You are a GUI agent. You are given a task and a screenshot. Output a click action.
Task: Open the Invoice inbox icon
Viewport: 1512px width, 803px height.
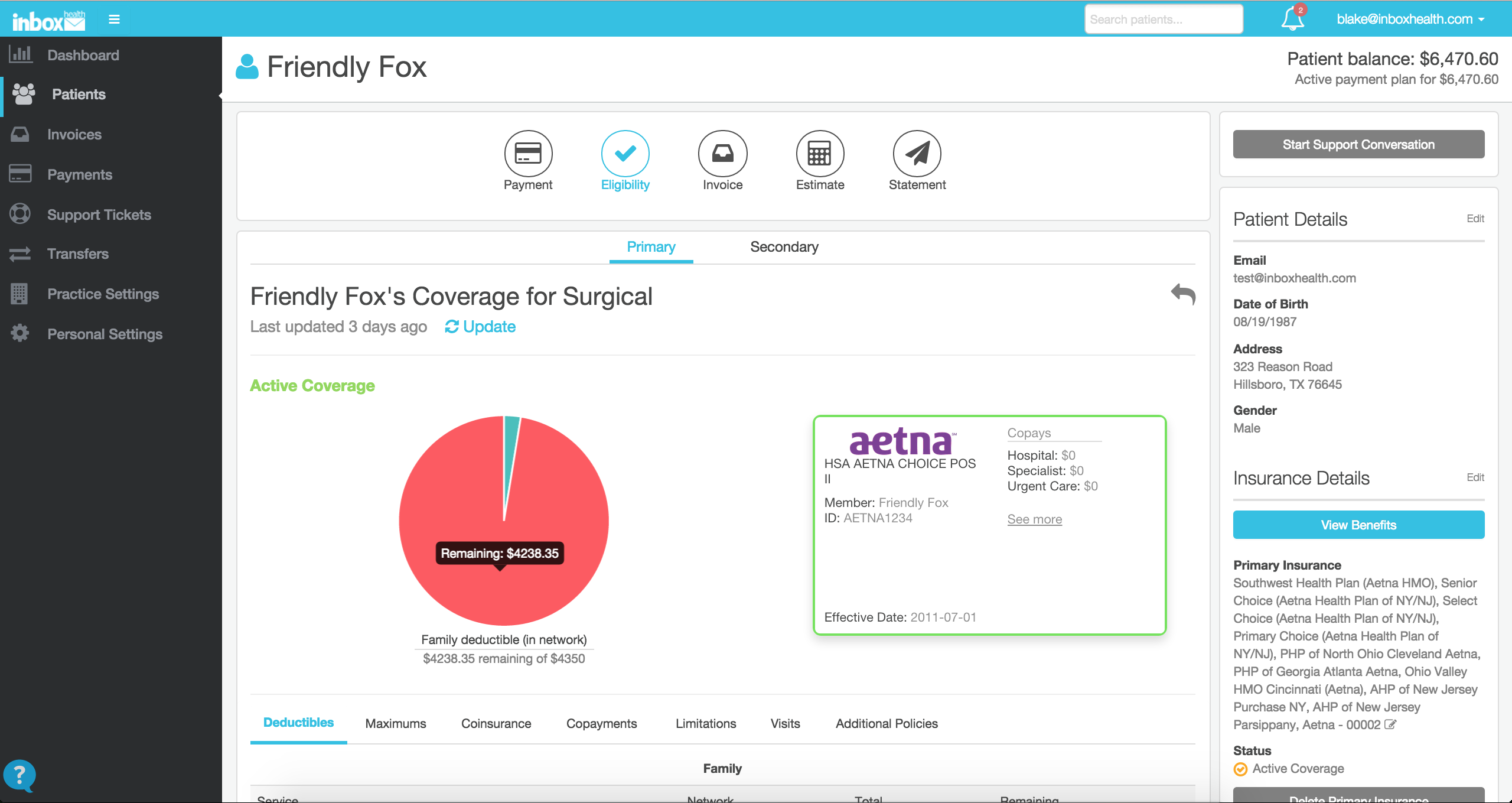pos(722,155)
